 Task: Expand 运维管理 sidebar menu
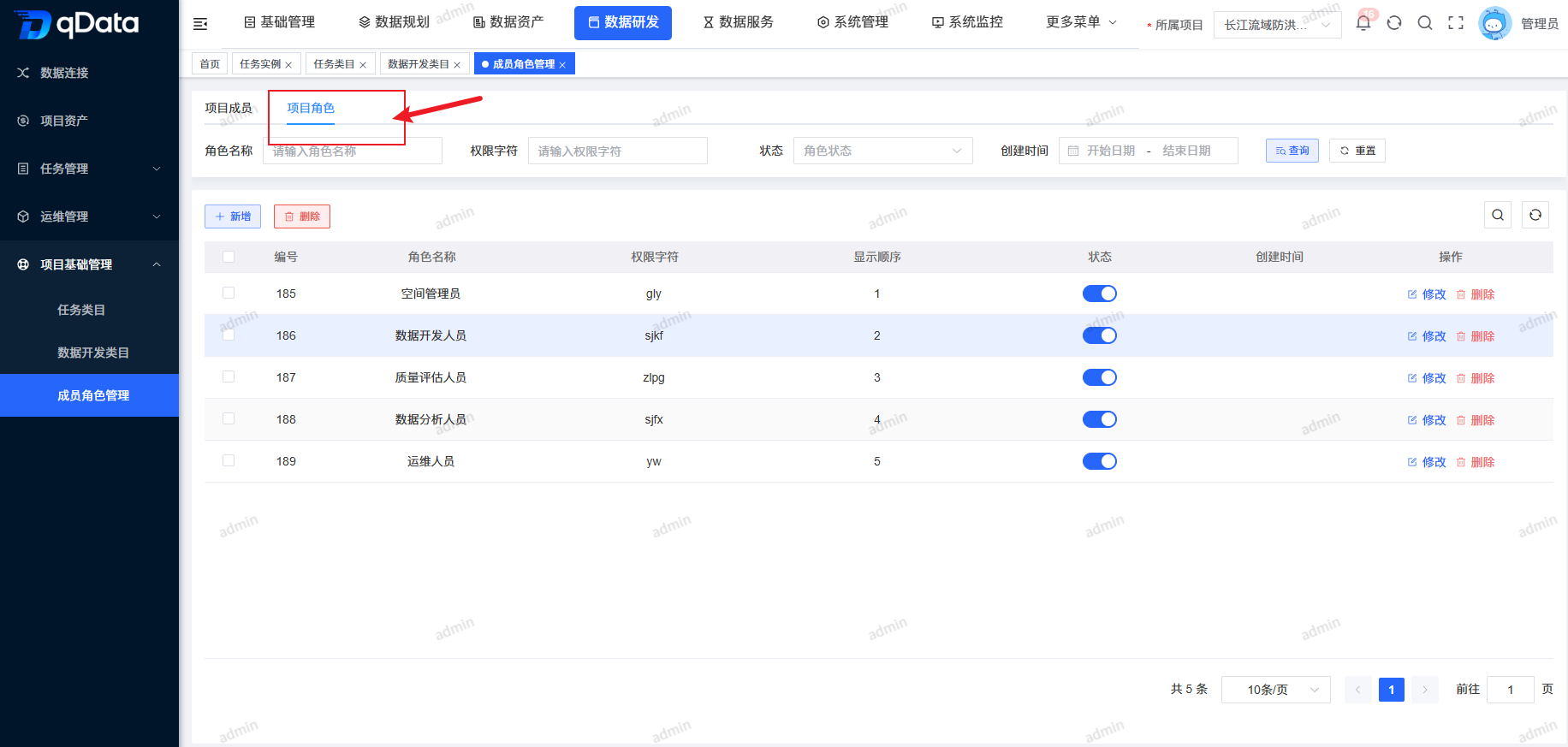tap(89, 216)
